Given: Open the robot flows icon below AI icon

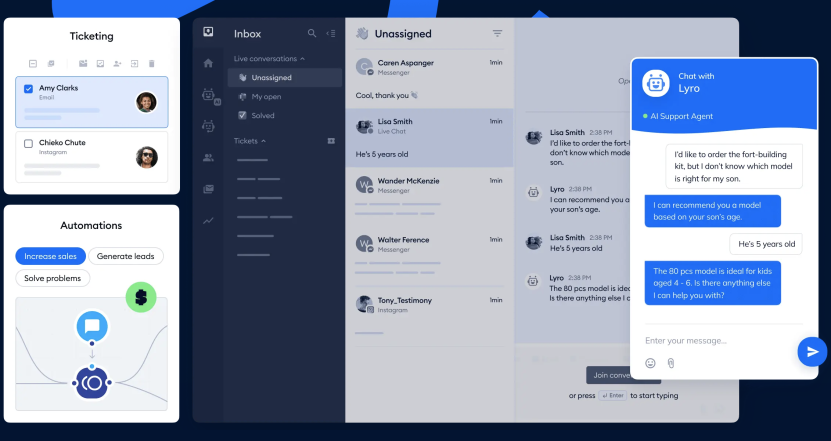Looking at the screenshot, I should 208,126.
